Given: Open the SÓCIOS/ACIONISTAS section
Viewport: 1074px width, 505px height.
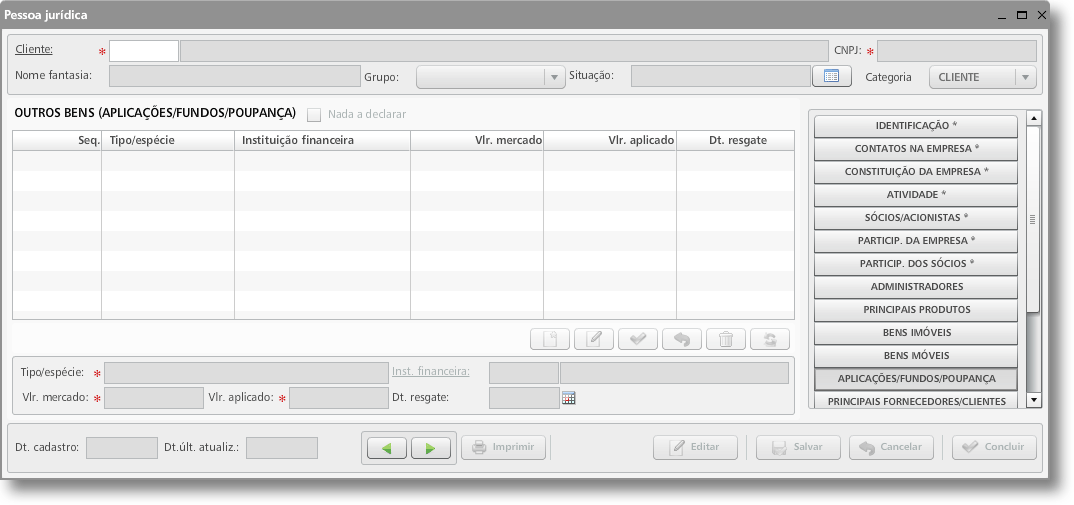Looking at the screenshot, I should (916, 218).
